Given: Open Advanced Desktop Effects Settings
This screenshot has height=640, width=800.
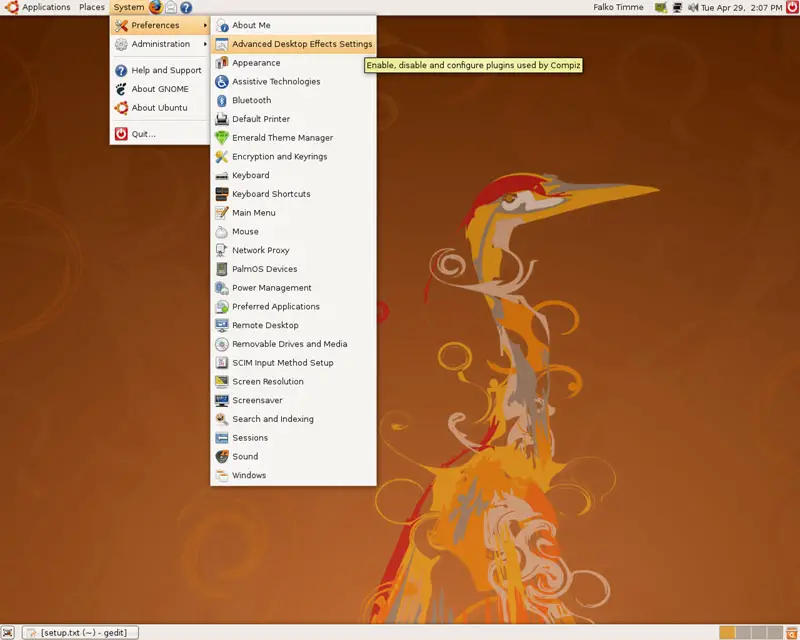Looking at the screenshot, I should click(293, 44).
